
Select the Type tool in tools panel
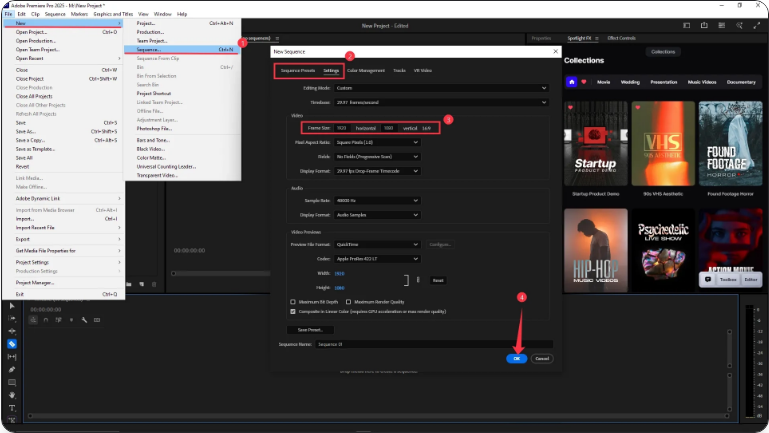click(x=12, y=407)
